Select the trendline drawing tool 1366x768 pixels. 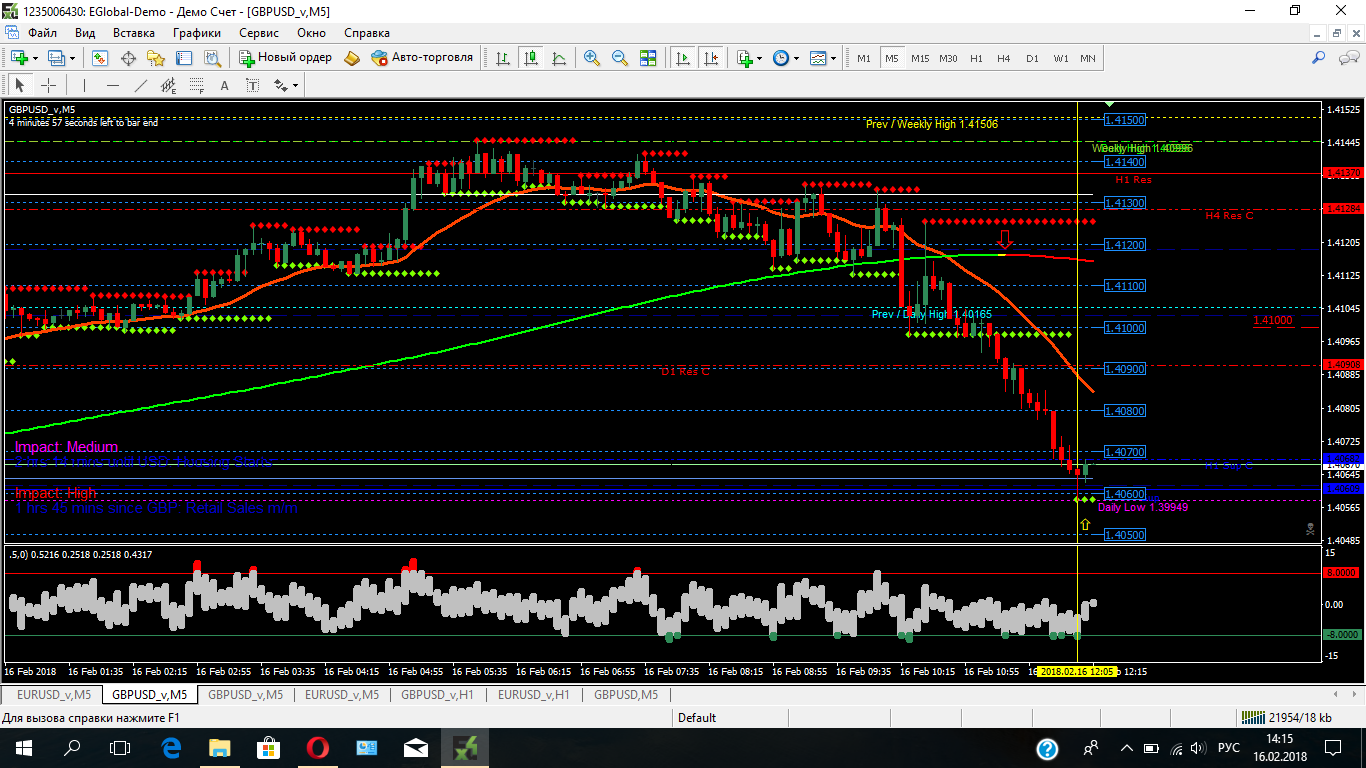(x=141, y=85)
